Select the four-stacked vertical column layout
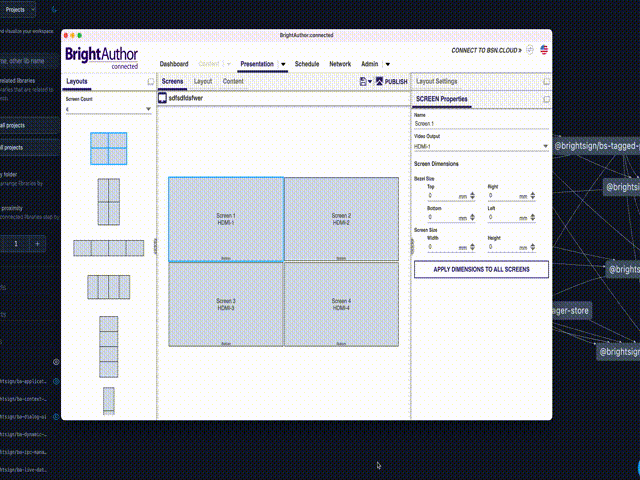 (109, 347)
